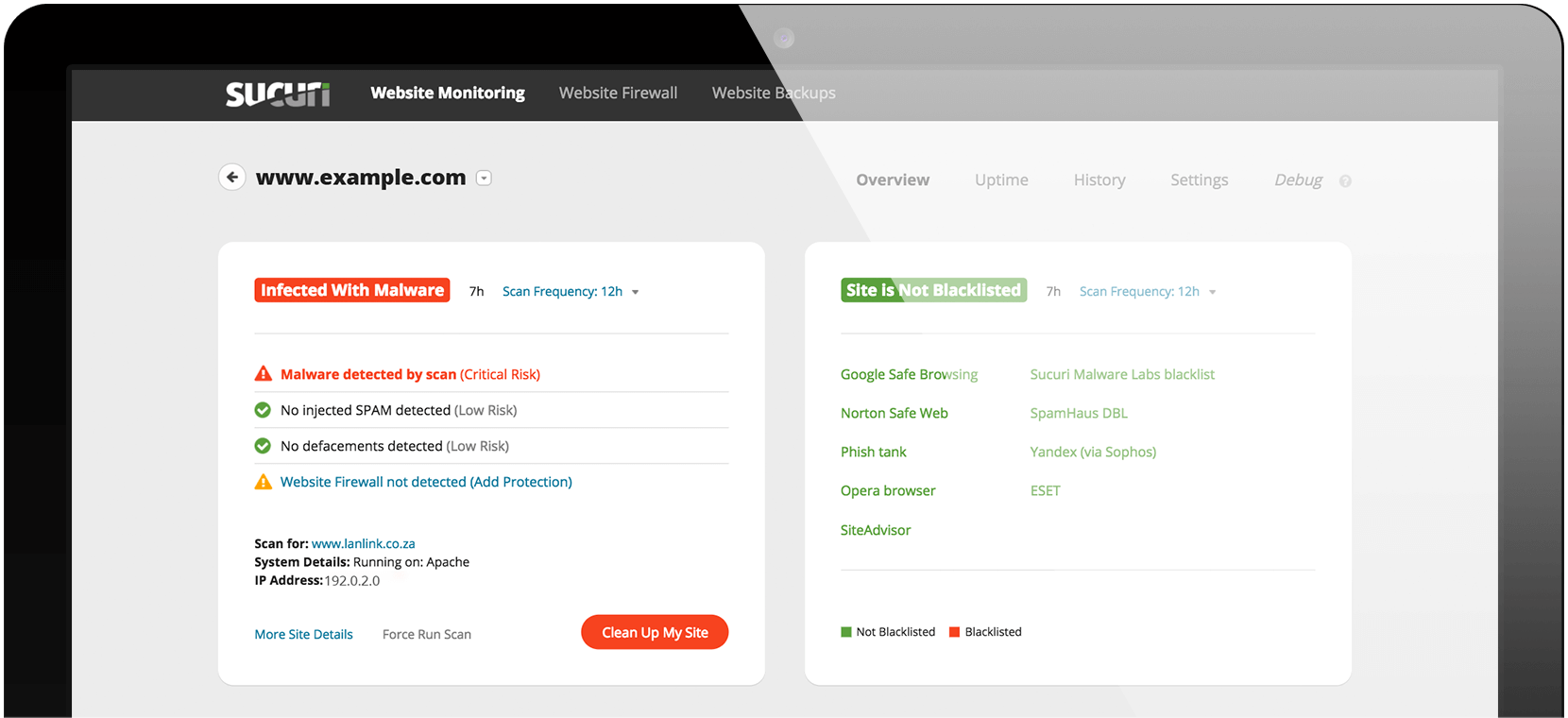
Task: Click the Infected With Malware status badge
Action: tap(351, 290)
